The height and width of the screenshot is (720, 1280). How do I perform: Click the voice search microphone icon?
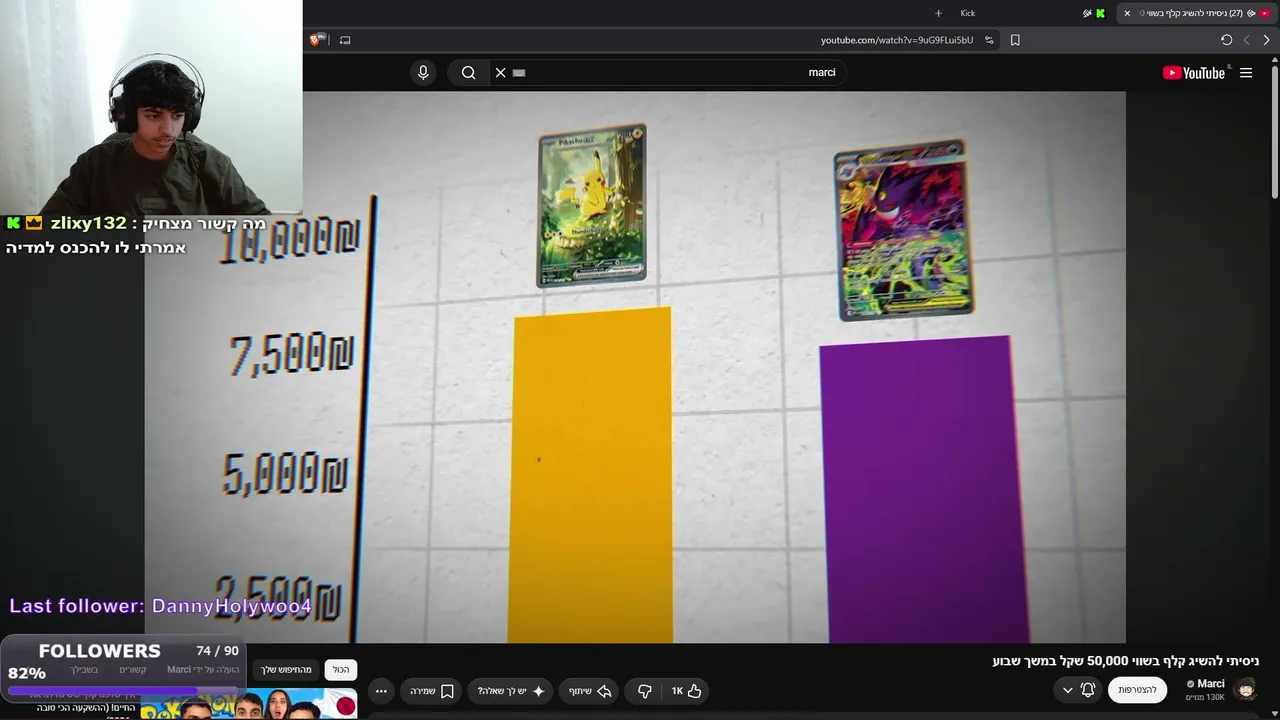click(423, 72)
